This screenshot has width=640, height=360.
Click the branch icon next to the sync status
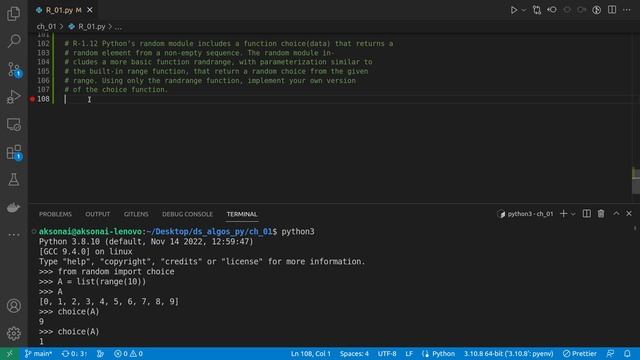click(x=100, y=353)
